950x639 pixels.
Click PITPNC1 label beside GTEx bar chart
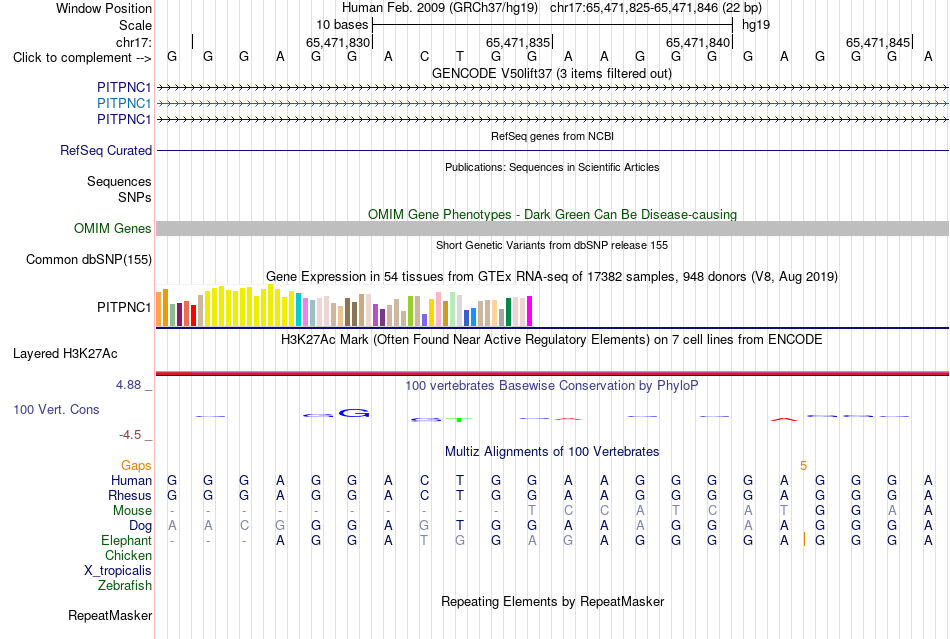click(124, 308)
